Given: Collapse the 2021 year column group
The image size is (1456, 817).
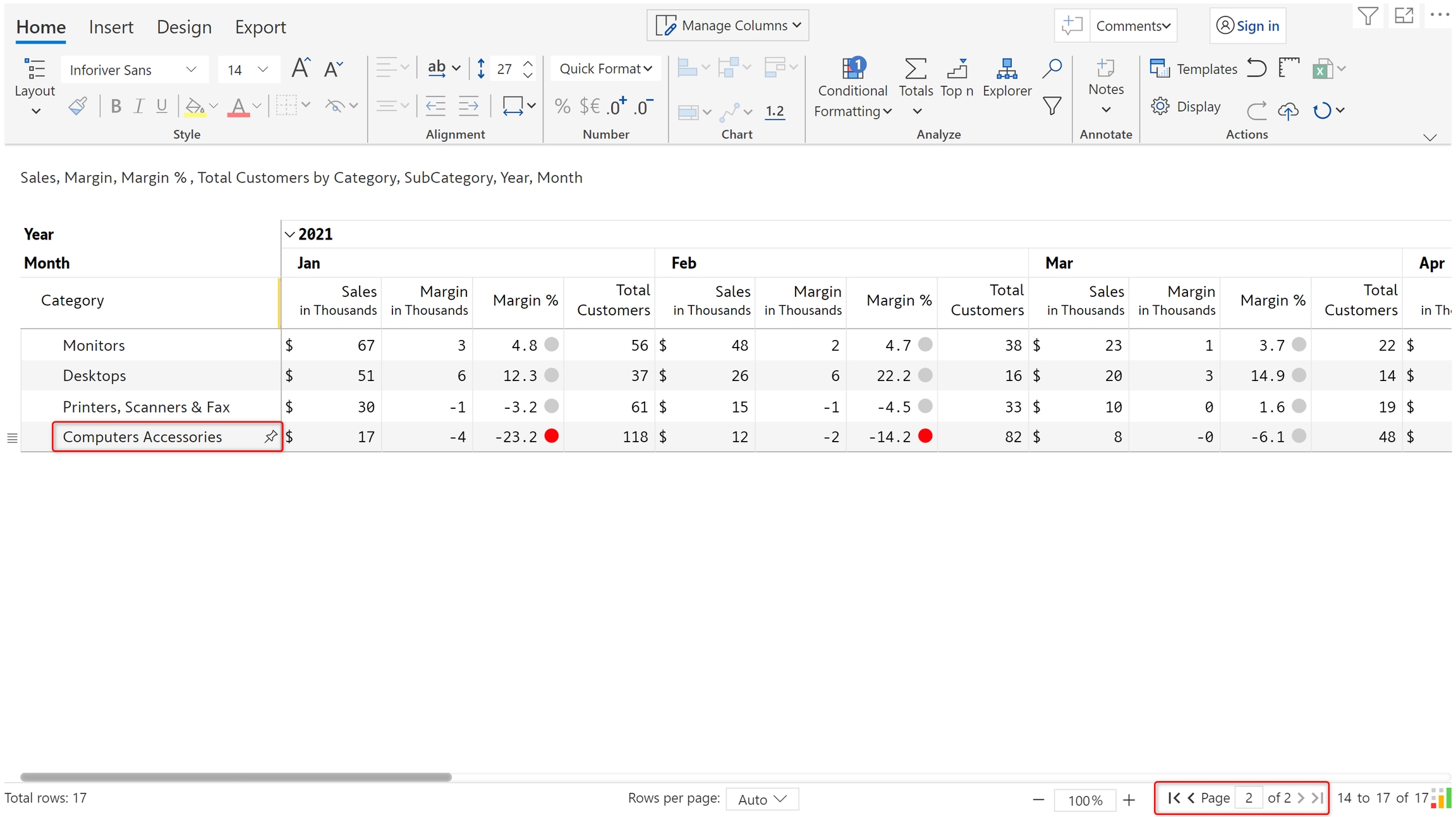Looking at the screenshot, I should pos(289,234).
